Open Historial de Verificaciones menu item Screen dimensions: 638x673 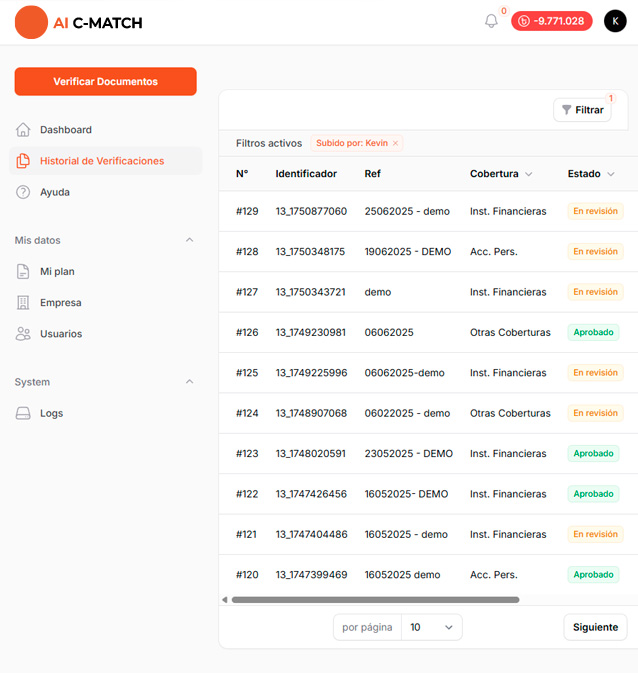click(102, 161)
